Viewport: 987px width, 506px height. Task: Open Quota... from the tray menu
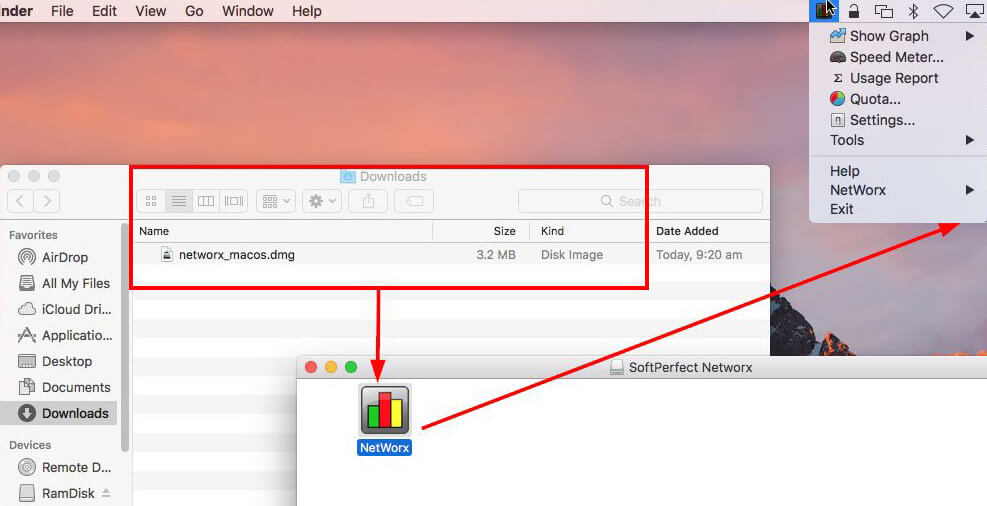tap(899, 99)
